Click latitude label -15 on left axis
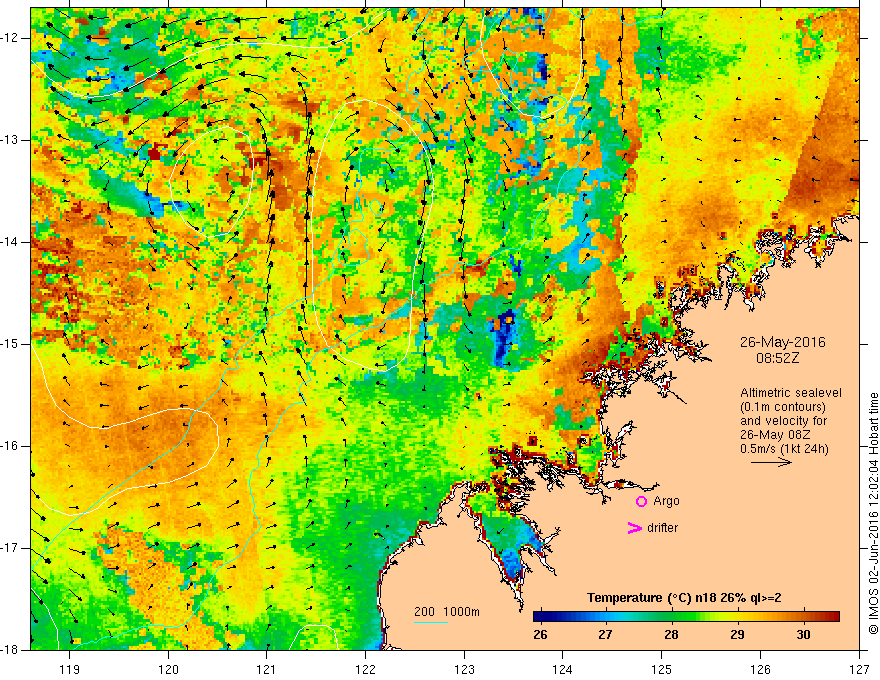 [x=11, y=344]
